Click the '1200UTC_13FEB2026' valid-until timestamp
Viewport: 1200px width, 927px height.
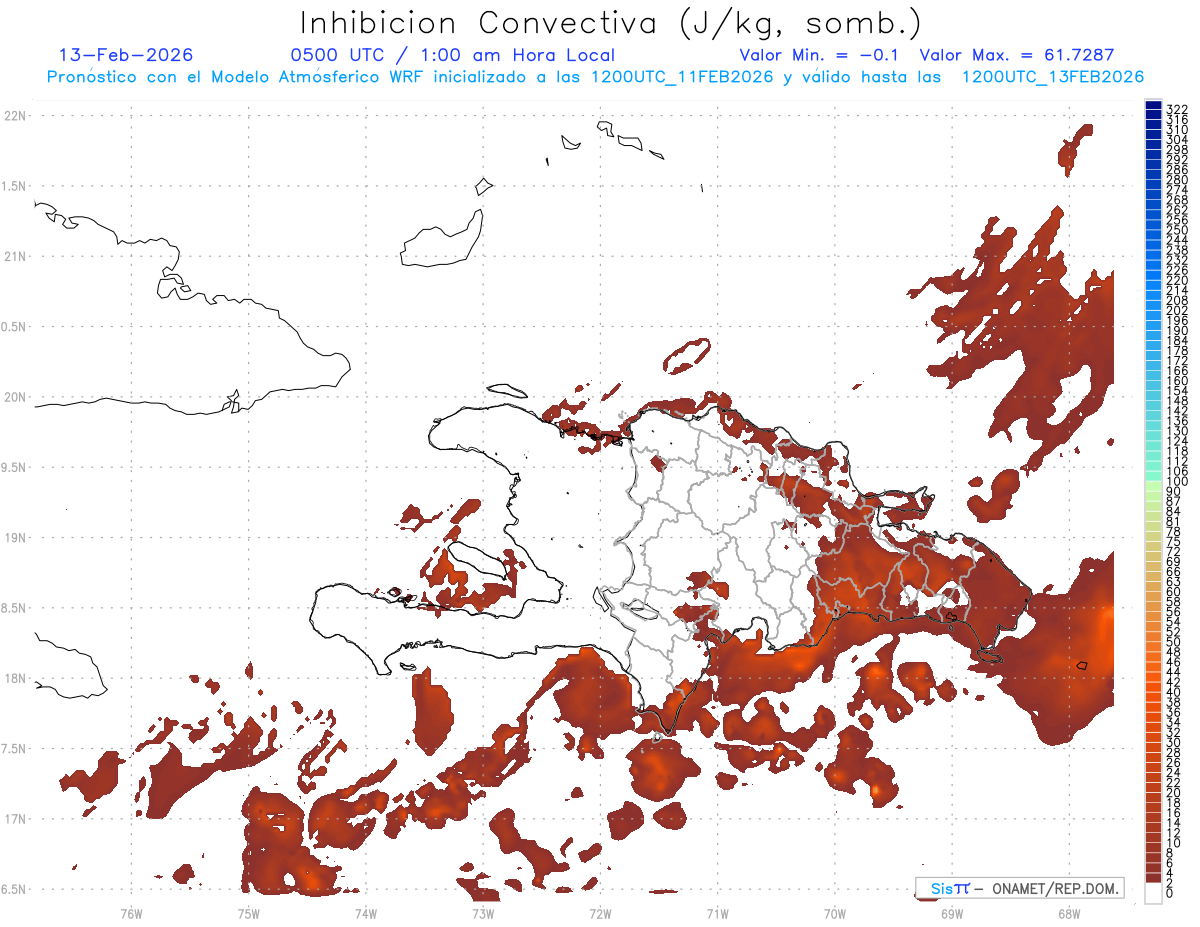pos(1052,77)
